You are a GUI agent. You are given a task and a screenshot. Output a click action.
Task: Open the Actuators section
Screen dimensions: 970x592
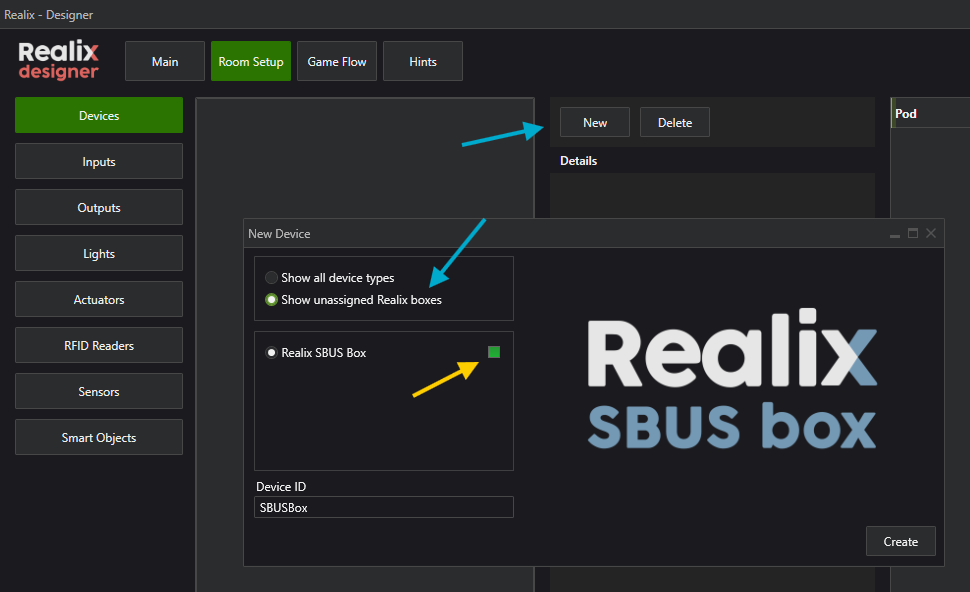[x=99, y=299]
